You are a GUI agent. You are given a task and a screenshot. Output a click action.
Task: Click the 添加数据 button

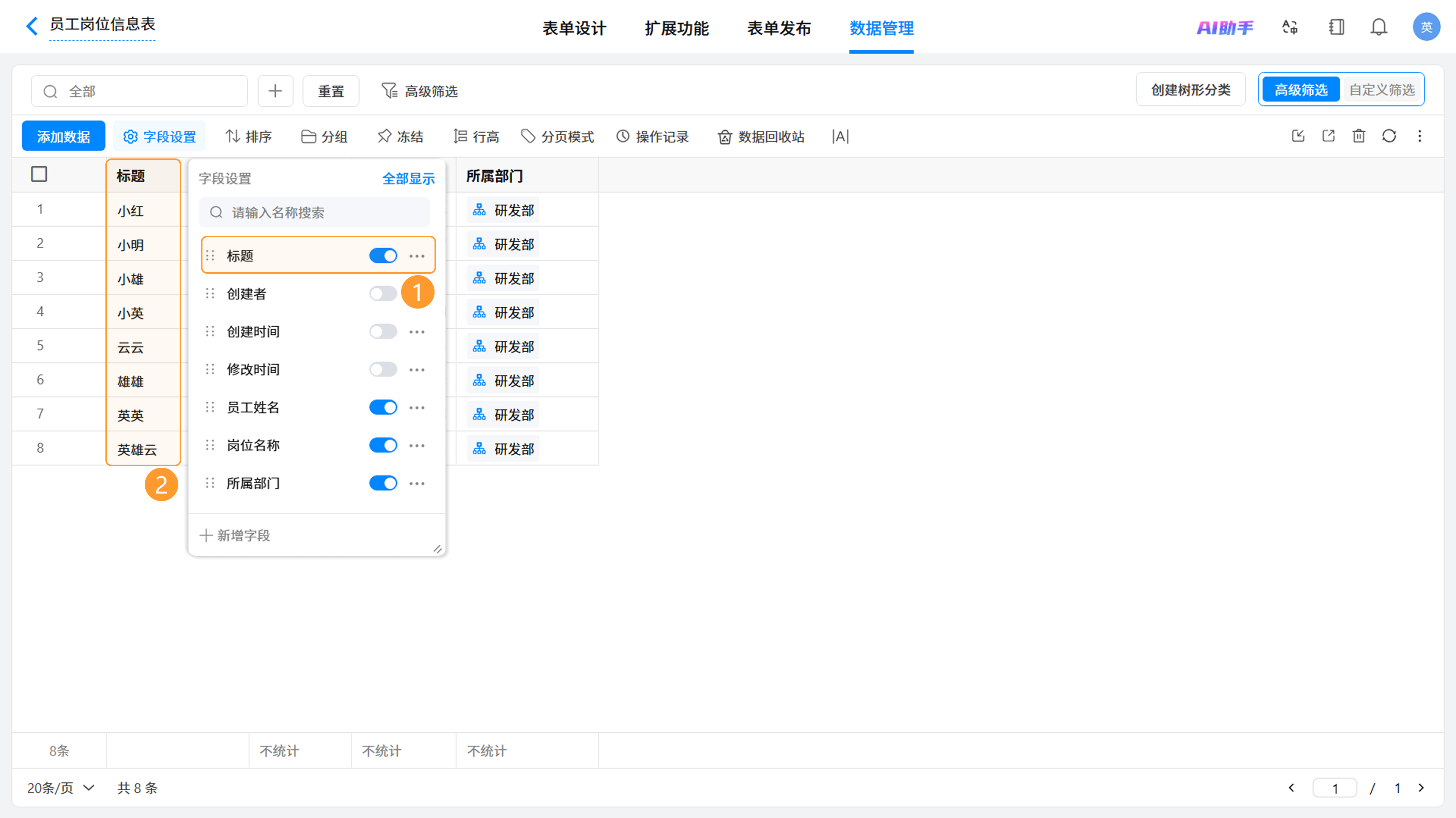[63, 136]
